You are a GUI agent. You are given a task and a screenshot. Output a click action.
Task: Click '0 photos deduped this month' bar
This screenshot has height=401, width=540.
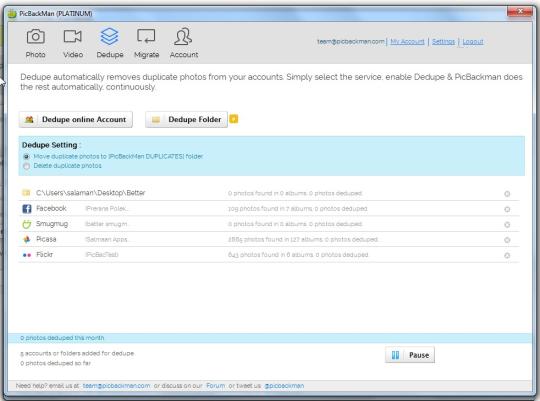270,338
